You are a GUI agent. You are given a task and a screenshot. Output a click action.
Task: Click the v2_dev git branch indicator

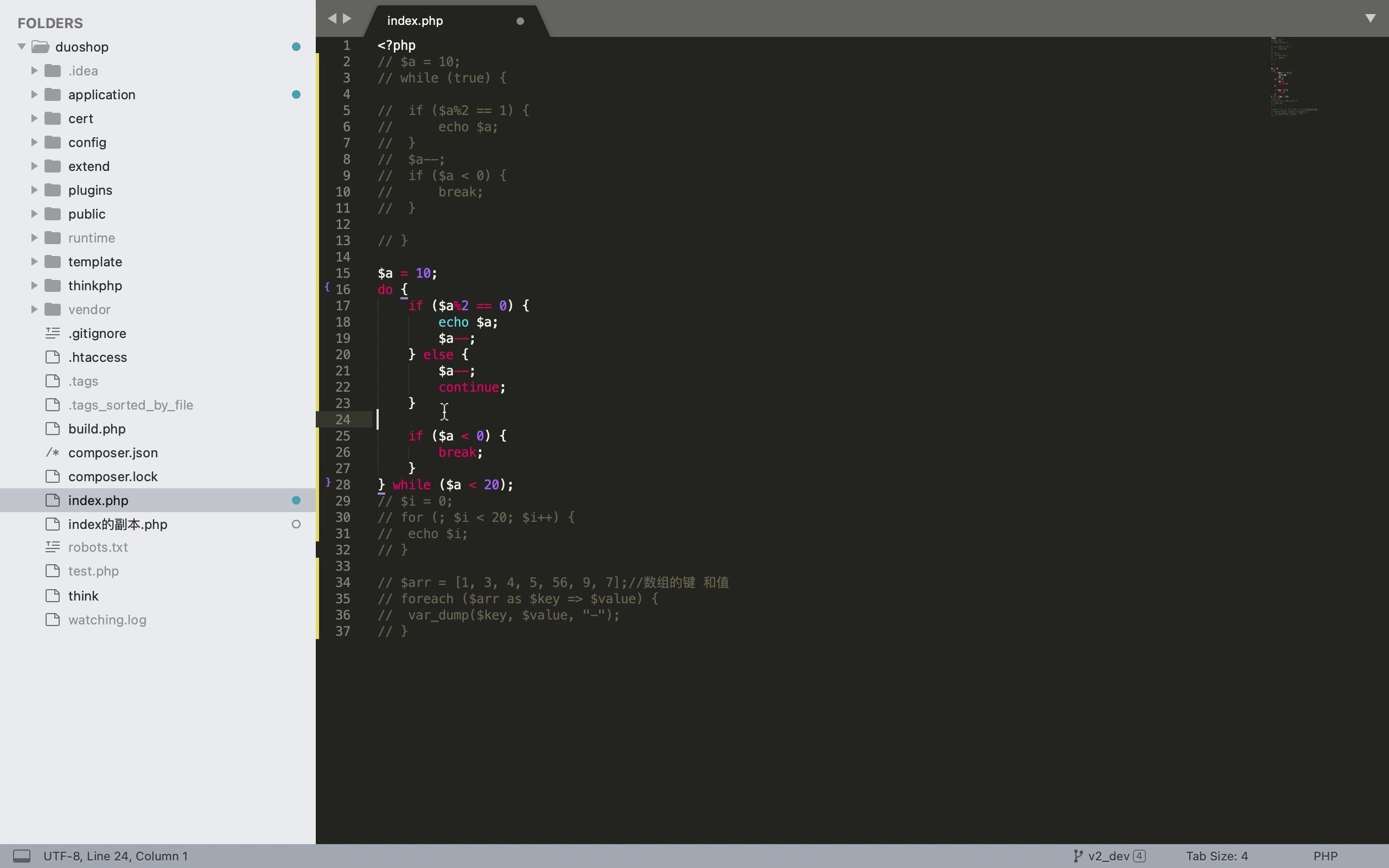point(1109,856)
